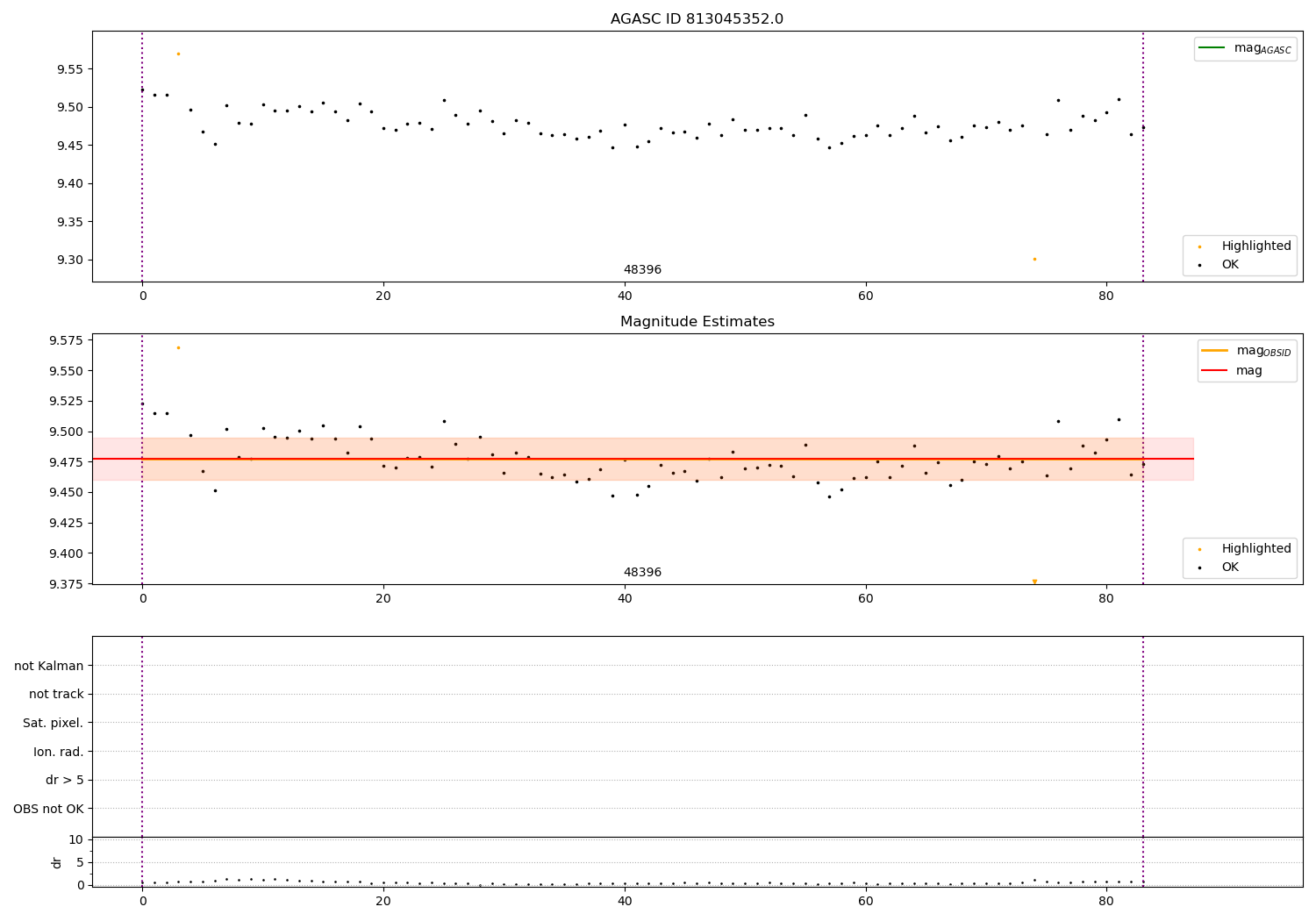
Task: Click the '48396' label in the top plot
Action: pos(642,270)
